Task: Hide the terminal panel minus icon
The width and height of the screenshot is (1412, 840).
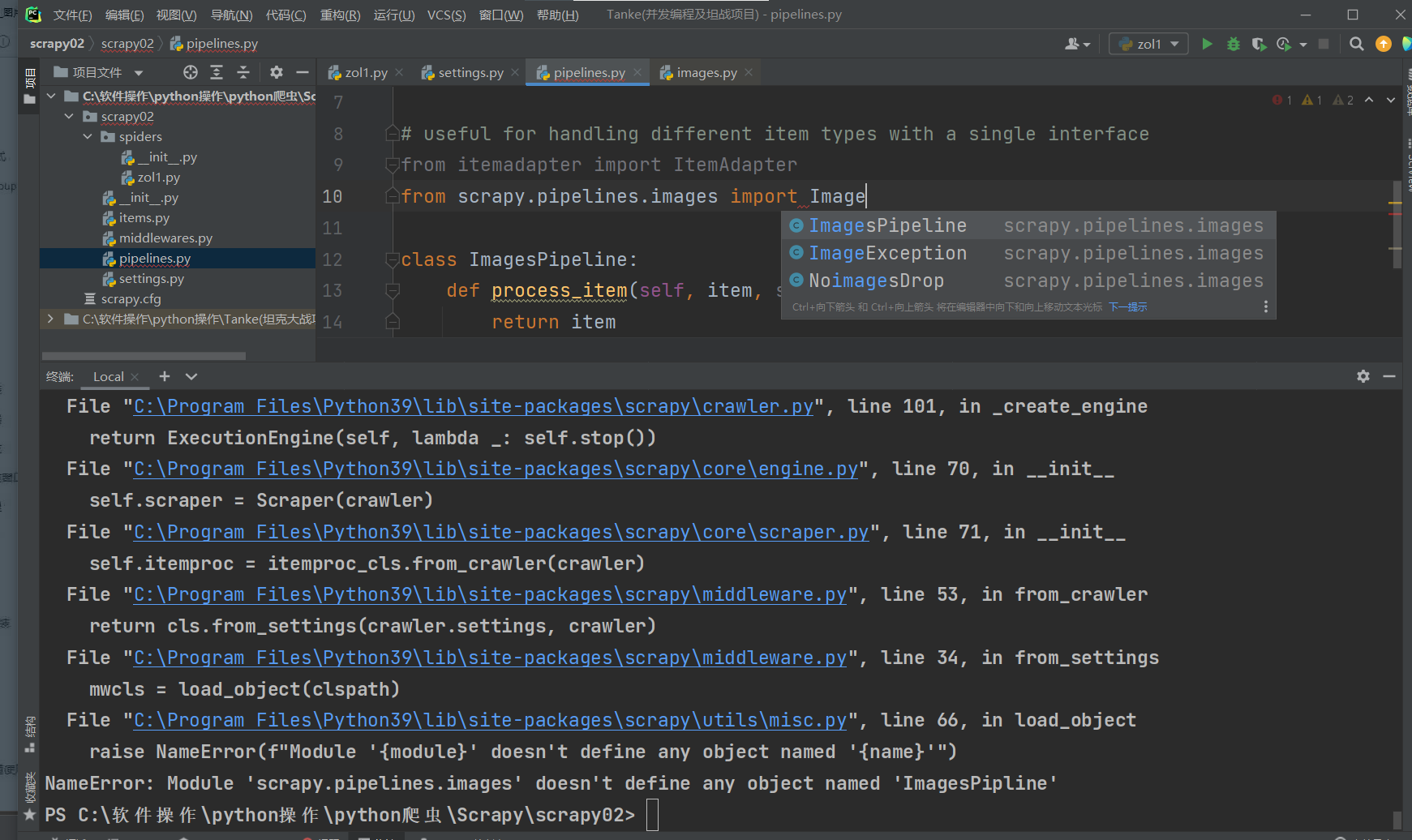Action: click(x=1389, y=376)
